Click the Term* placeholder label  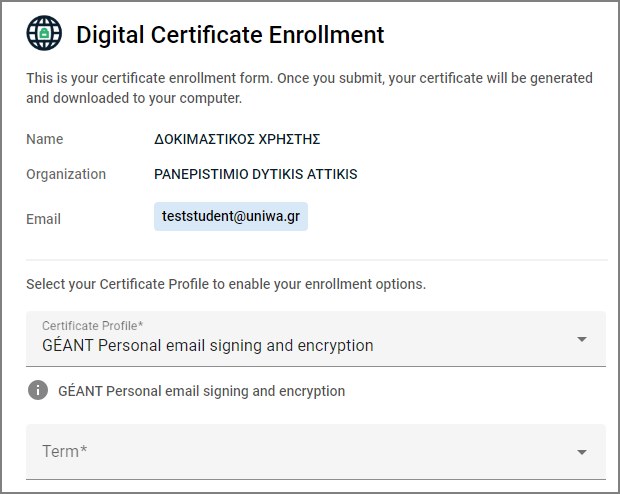(x=64, y=451)
